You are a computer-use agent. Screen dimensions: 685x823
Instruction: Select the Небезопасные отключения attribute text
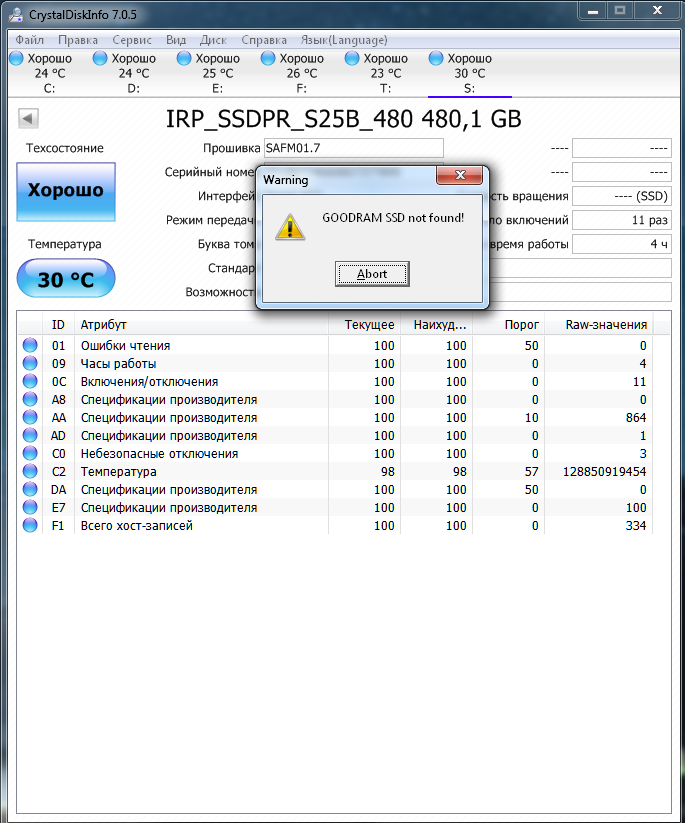coord(160,453)
